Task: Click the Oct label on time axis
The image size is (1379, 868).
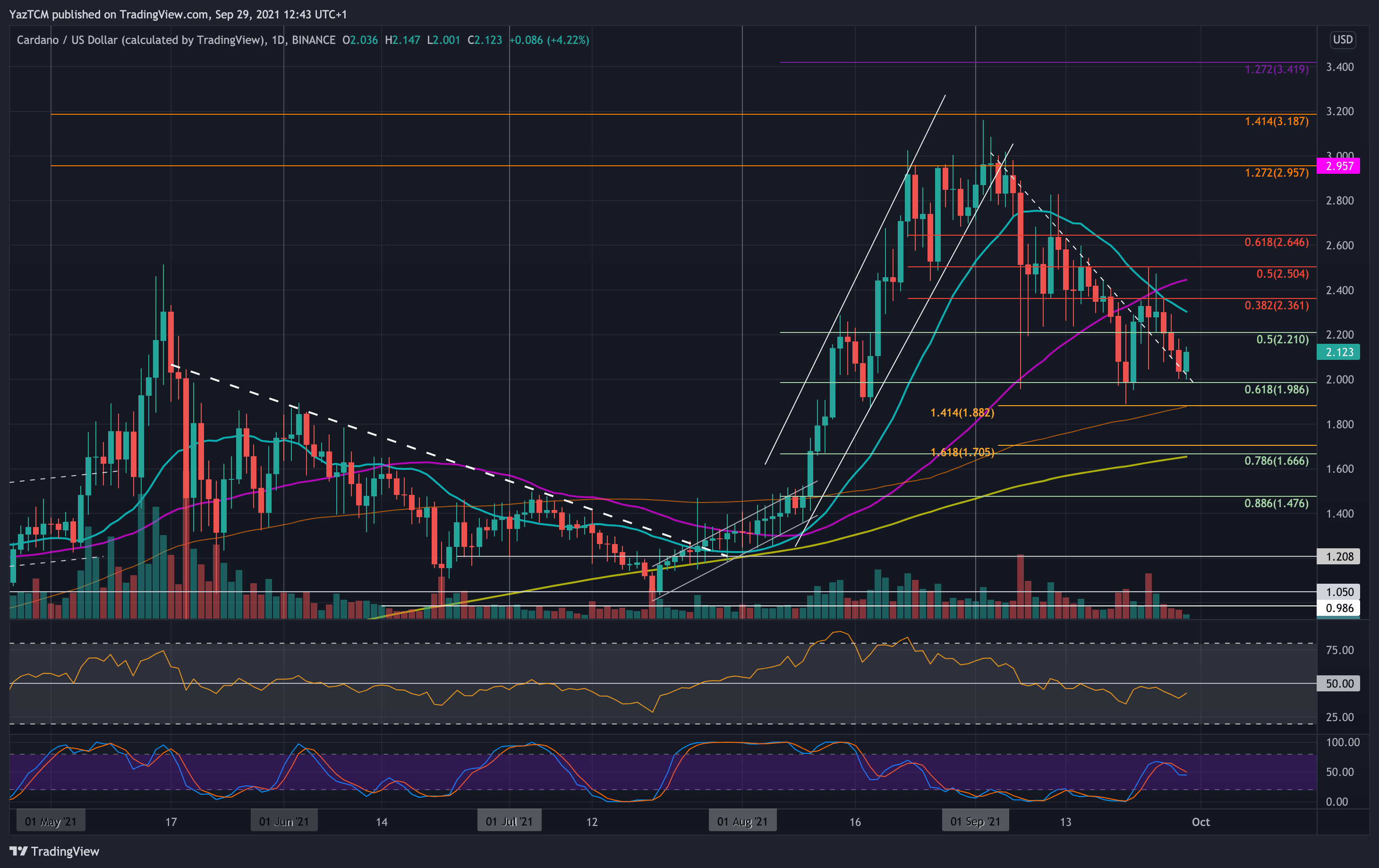Action: [1200, 822]
